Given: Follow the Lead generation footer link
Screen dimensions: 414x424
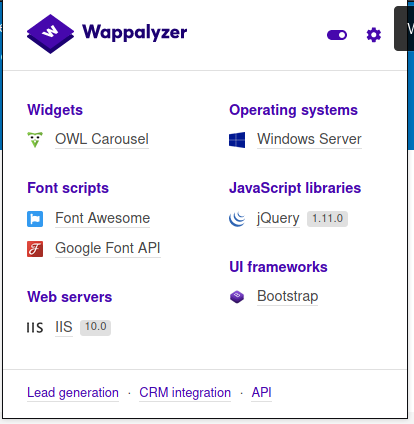Looking at the screenshot, I should pyautogui.click(x=73, y=393).
